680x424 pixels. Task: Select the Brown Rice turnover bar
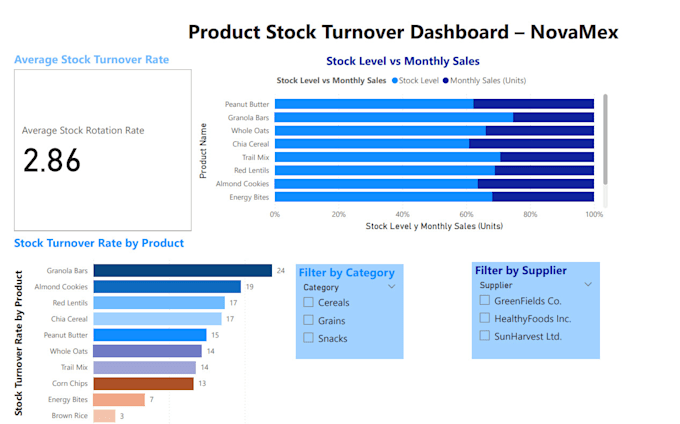click(105, 416)
